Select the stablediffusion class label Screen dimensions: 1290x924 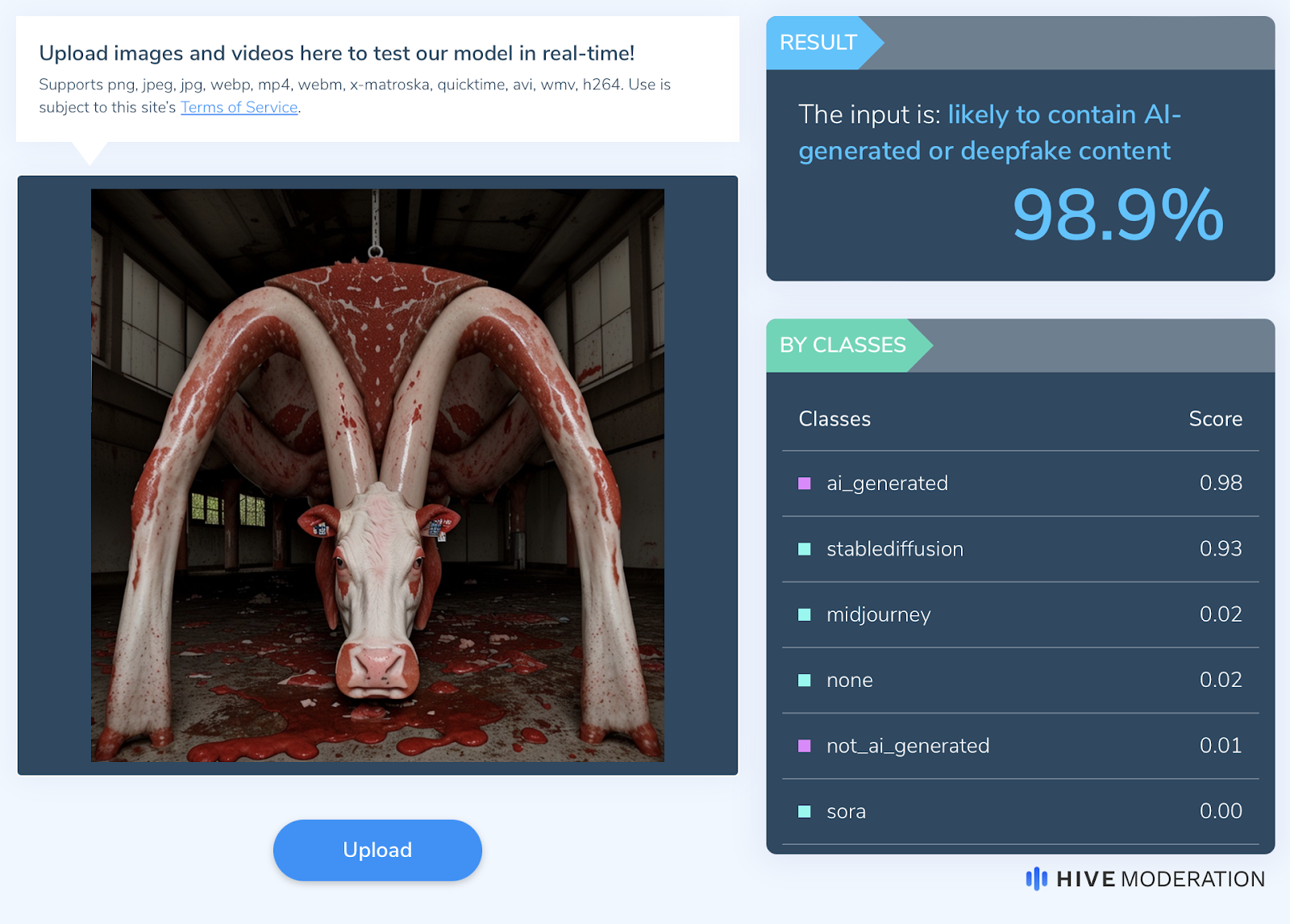point(895,549)
